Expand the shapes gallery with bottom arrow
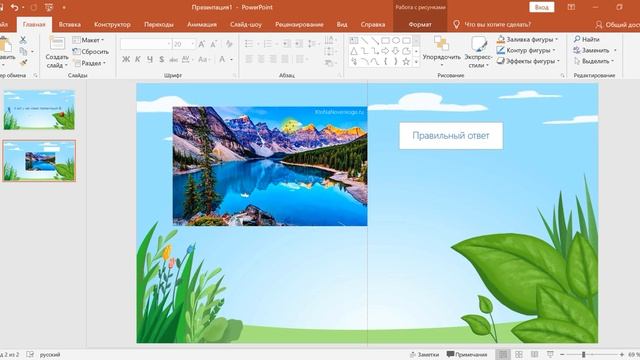This screenshot has width=640, height=360. click(416, 62)
